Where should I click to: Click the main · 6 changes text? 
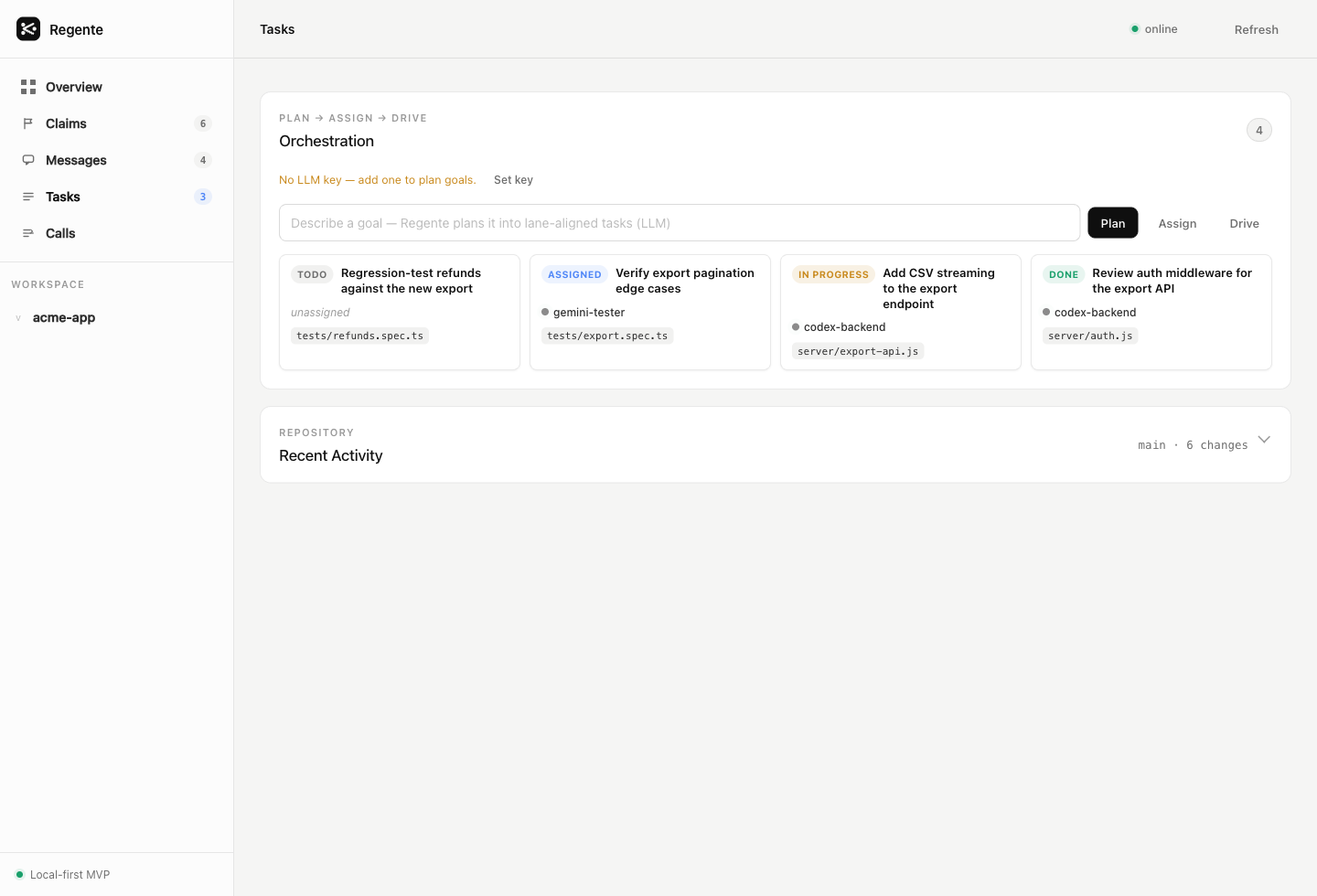[x=1193, y=445]
